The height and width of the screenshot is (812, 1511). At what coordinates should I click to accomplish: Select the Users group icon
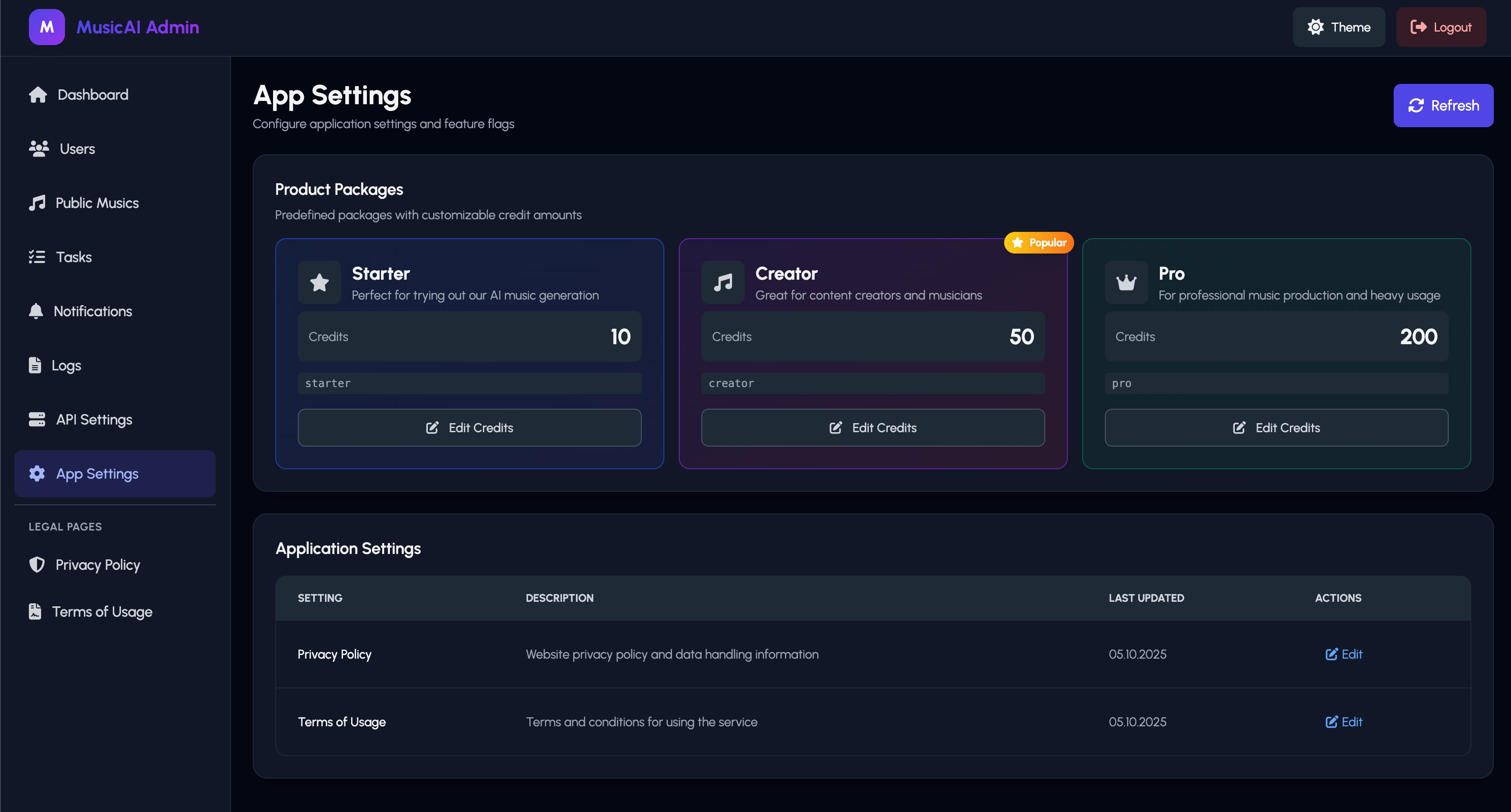[39, 149]
